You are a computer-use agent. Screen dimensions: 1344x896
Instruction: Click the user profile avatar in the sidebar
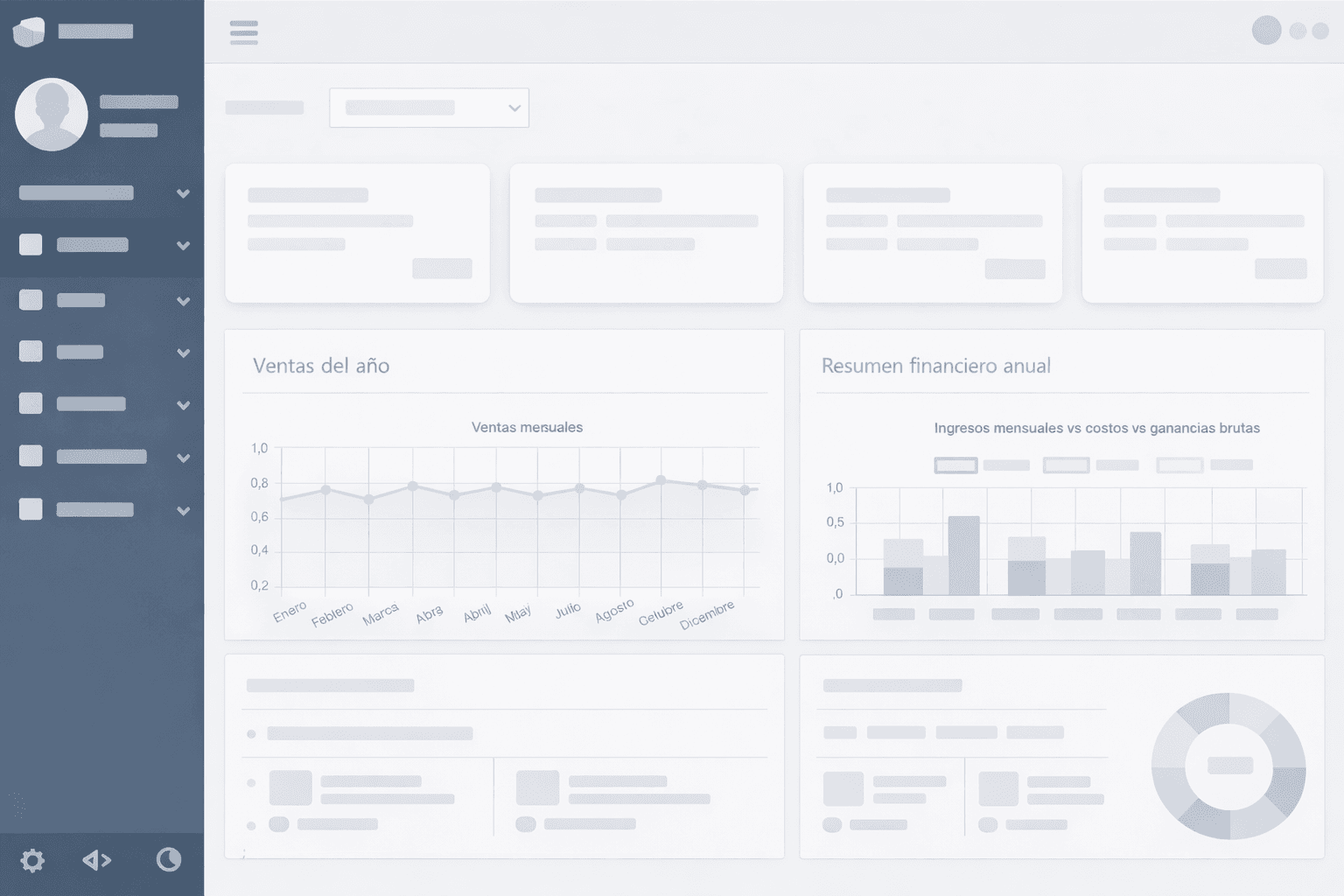[52, 115]
